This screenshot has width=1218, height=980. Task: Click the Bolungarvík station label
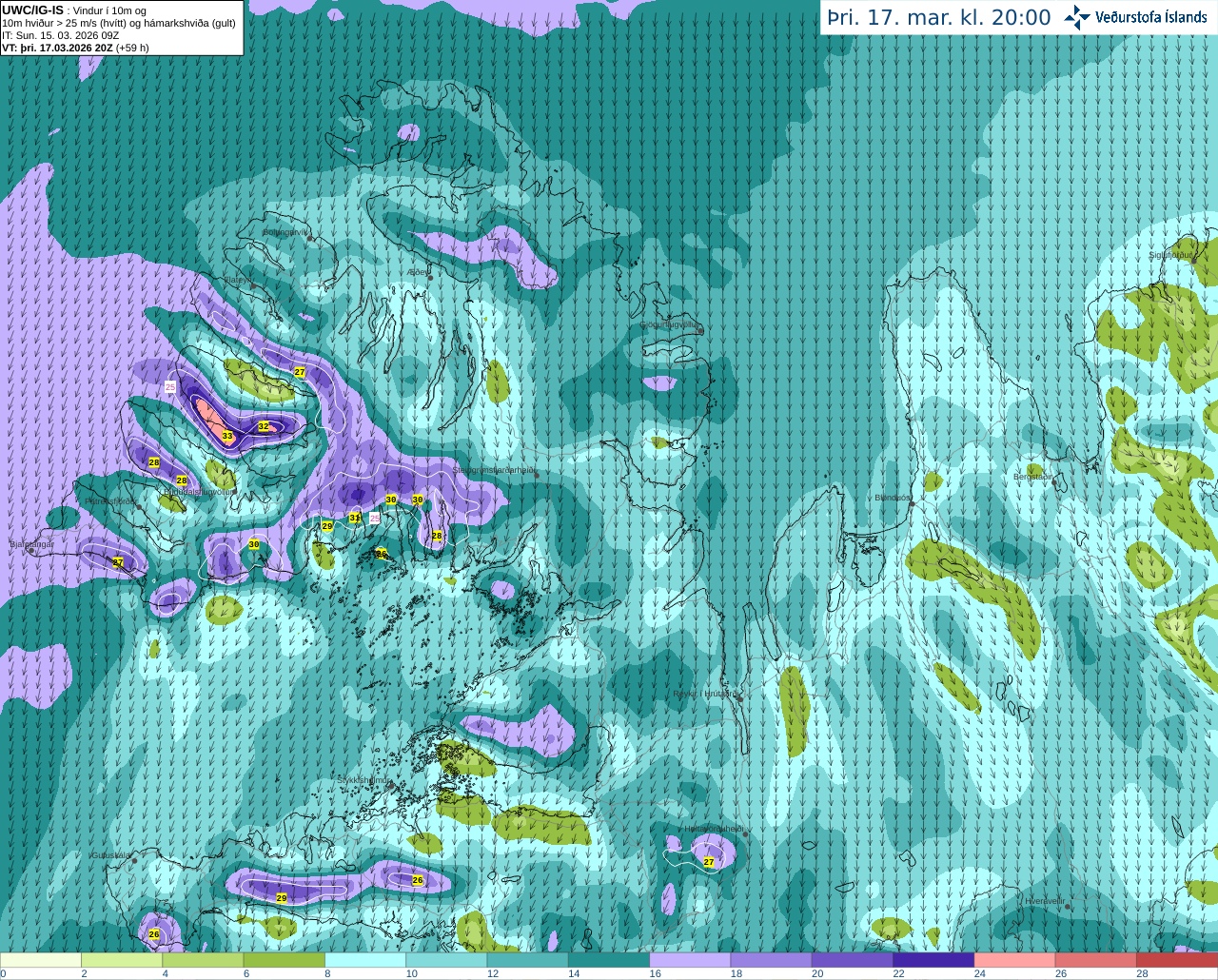point(285,231)
